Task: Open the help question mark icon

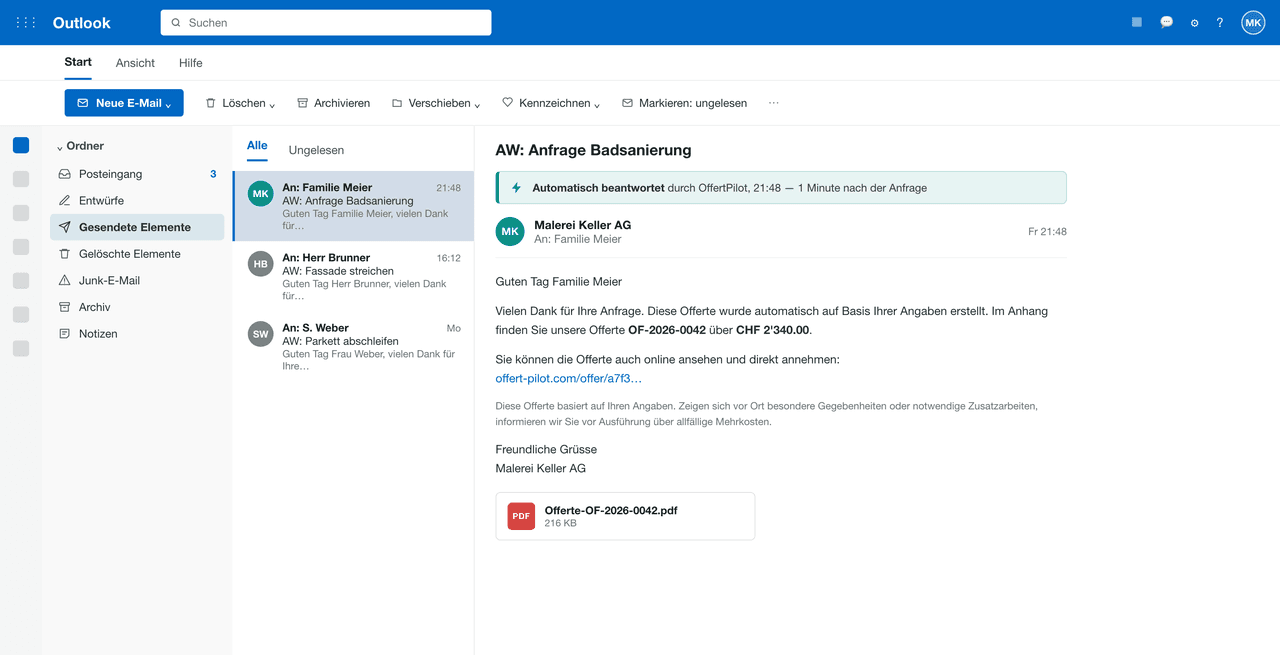Action: pyautogui.click(x=1220, y=22)
